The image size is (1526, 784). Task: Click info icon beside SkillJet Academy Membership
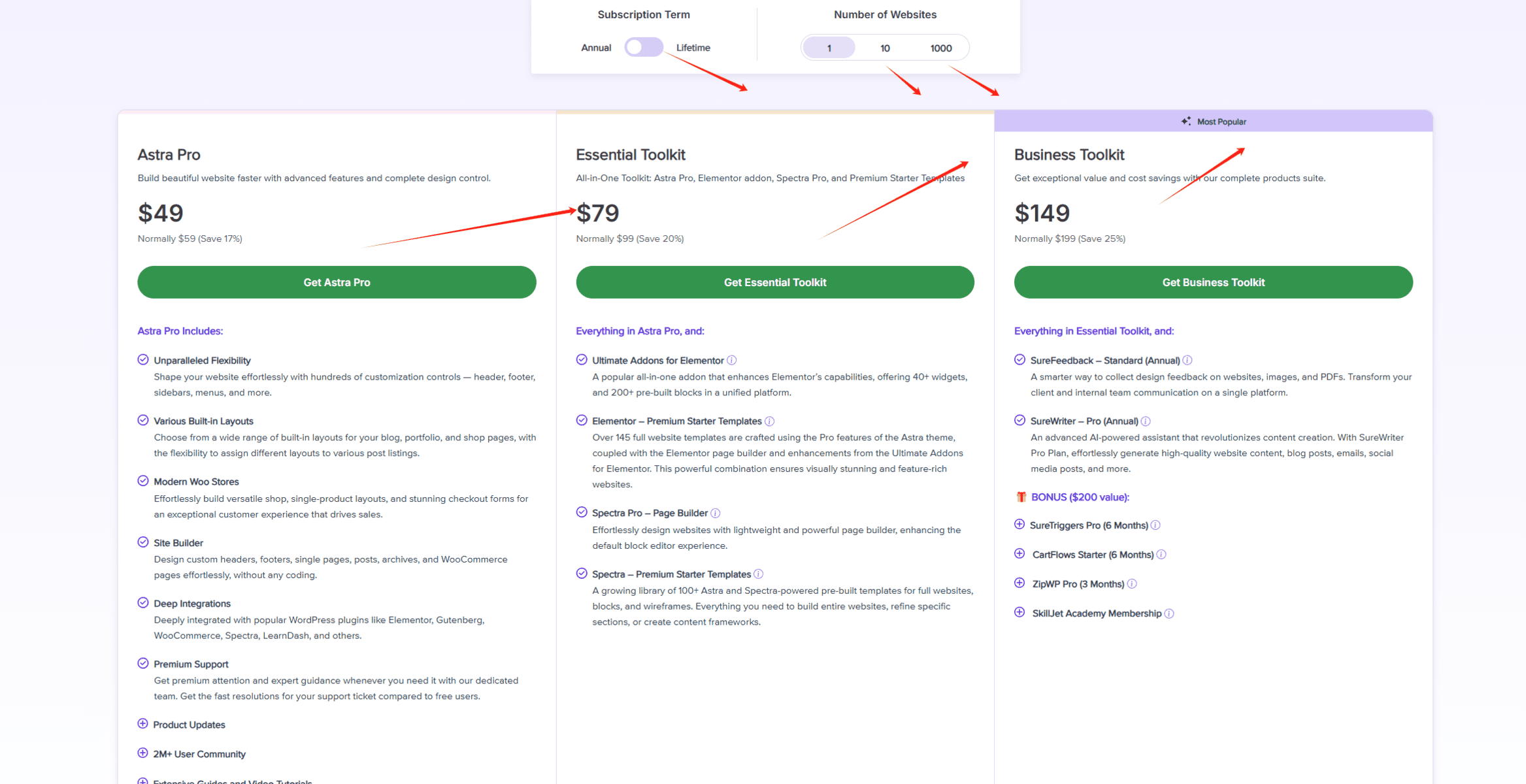click(x=1169, y=613)
